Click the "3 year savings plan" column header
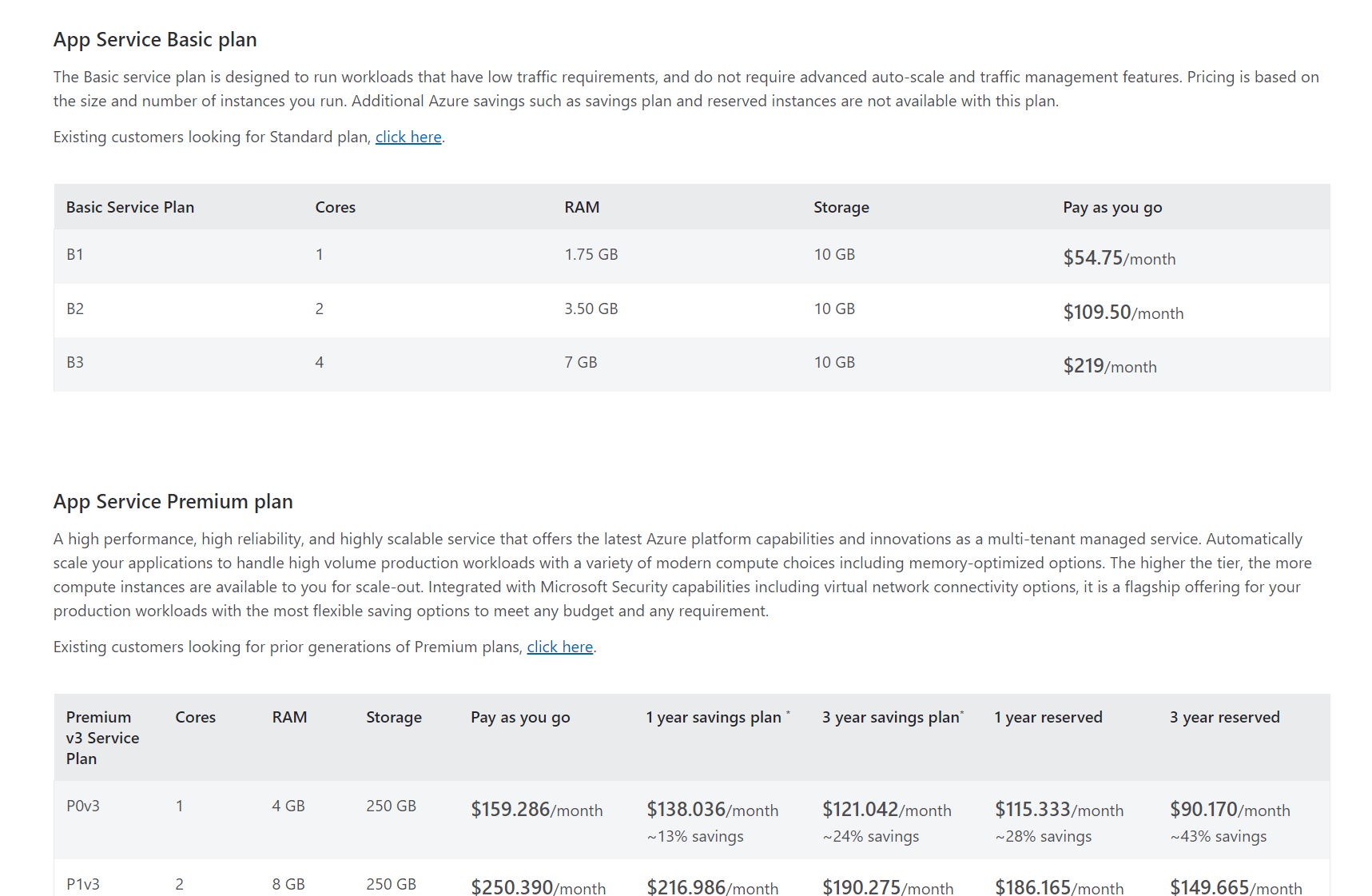1372x896 pixels. 891,717
